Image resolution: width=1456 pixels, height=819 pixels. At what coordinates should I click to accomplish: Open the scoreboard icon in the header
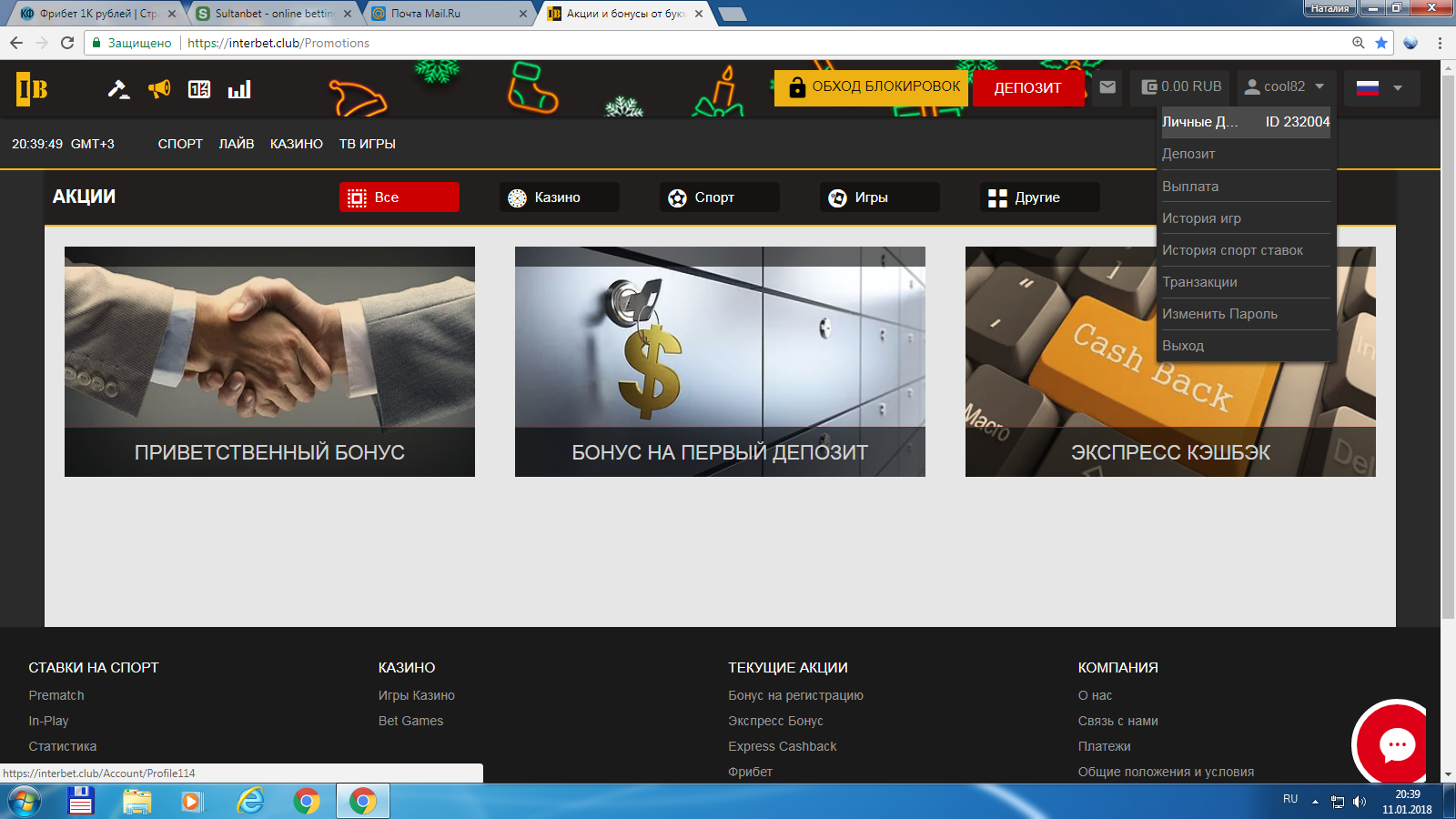pos(199,88)
